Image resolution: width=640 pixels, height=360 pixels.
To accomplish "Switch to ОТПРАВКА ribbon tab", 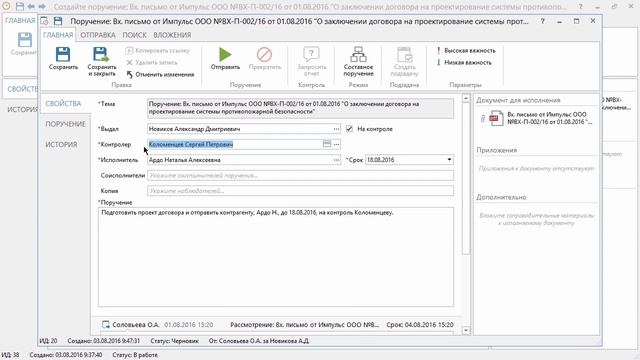I will click(x=98, y=35).
